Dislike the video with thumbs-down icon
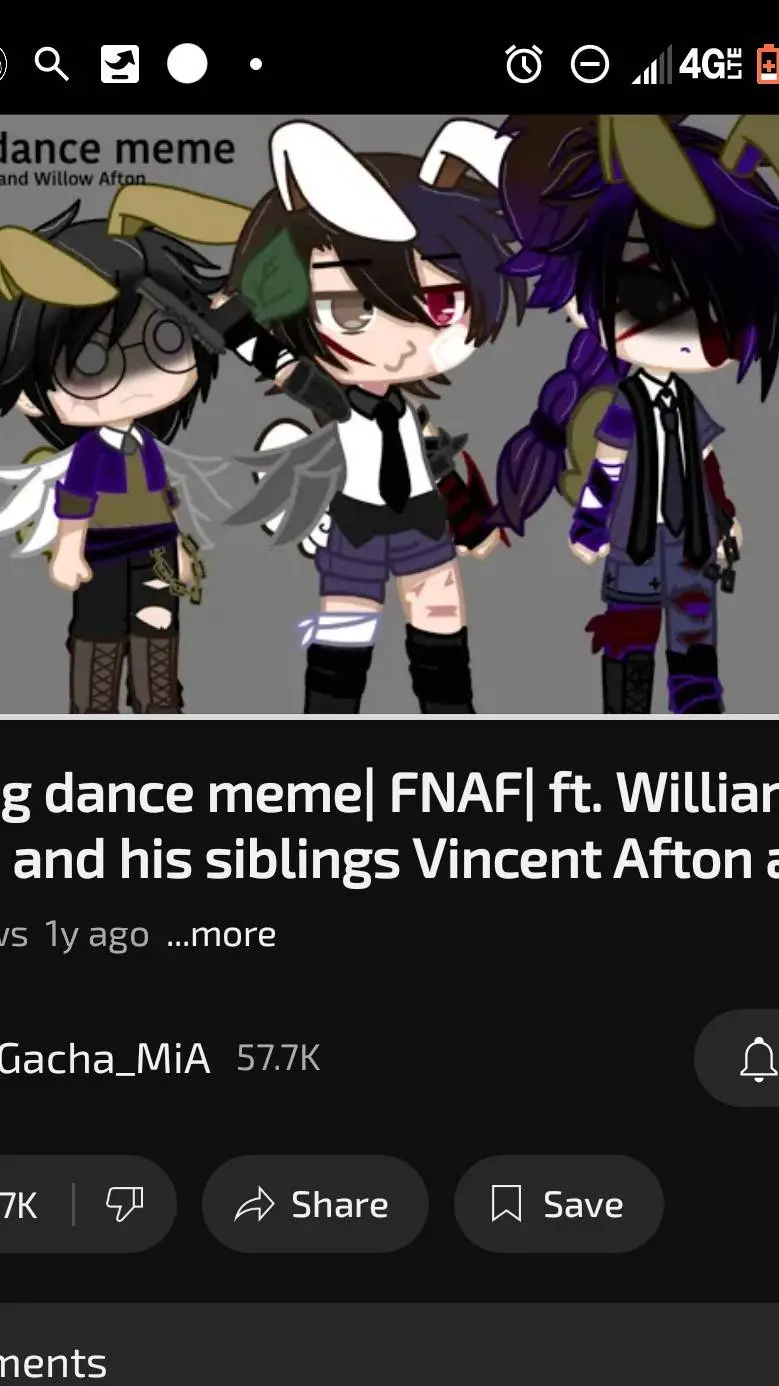The width and height of the screenshot is (779, 1386). click(125, 1204)
